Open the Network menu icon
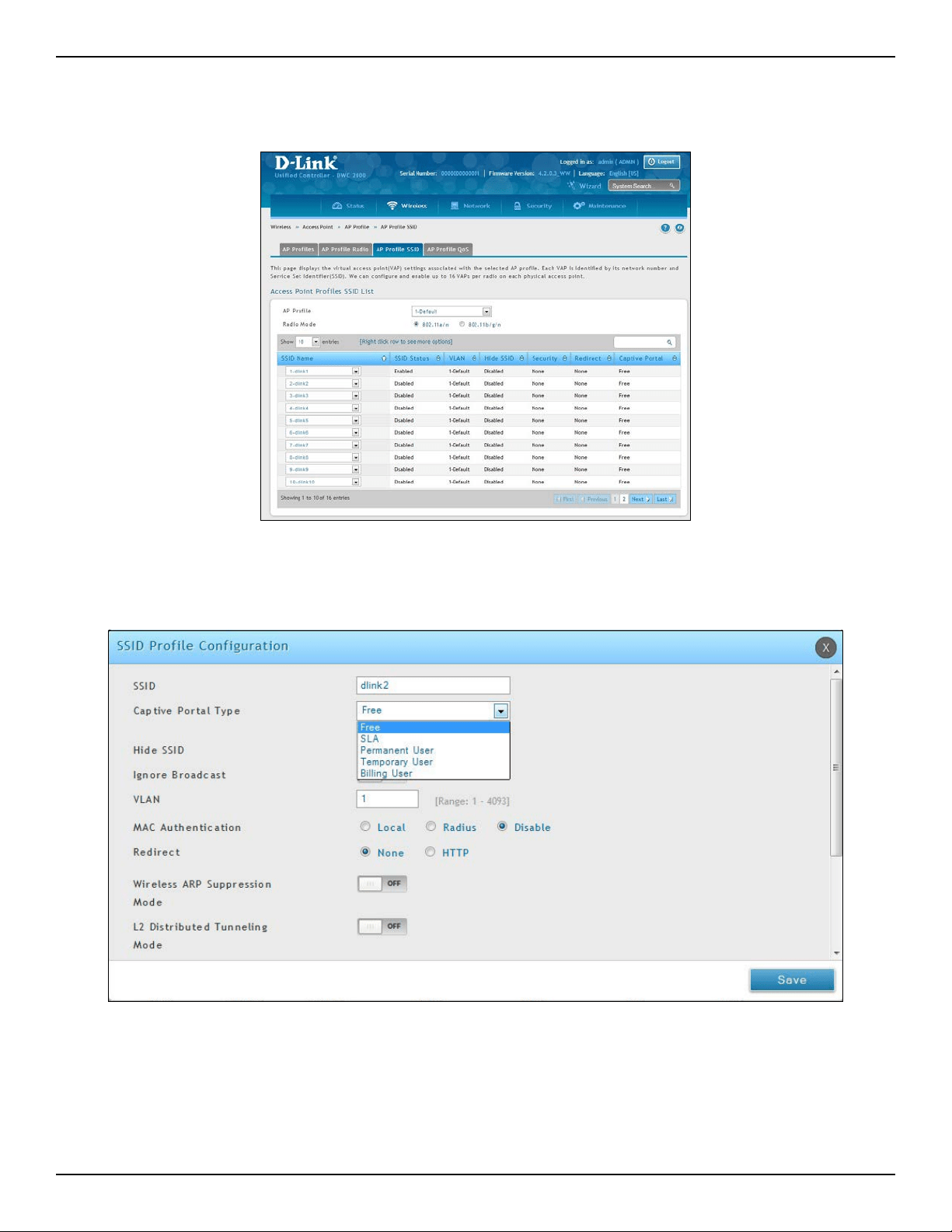Image resolution: width=952 pixels, height=1232 pixels. [x=455, y=206]
